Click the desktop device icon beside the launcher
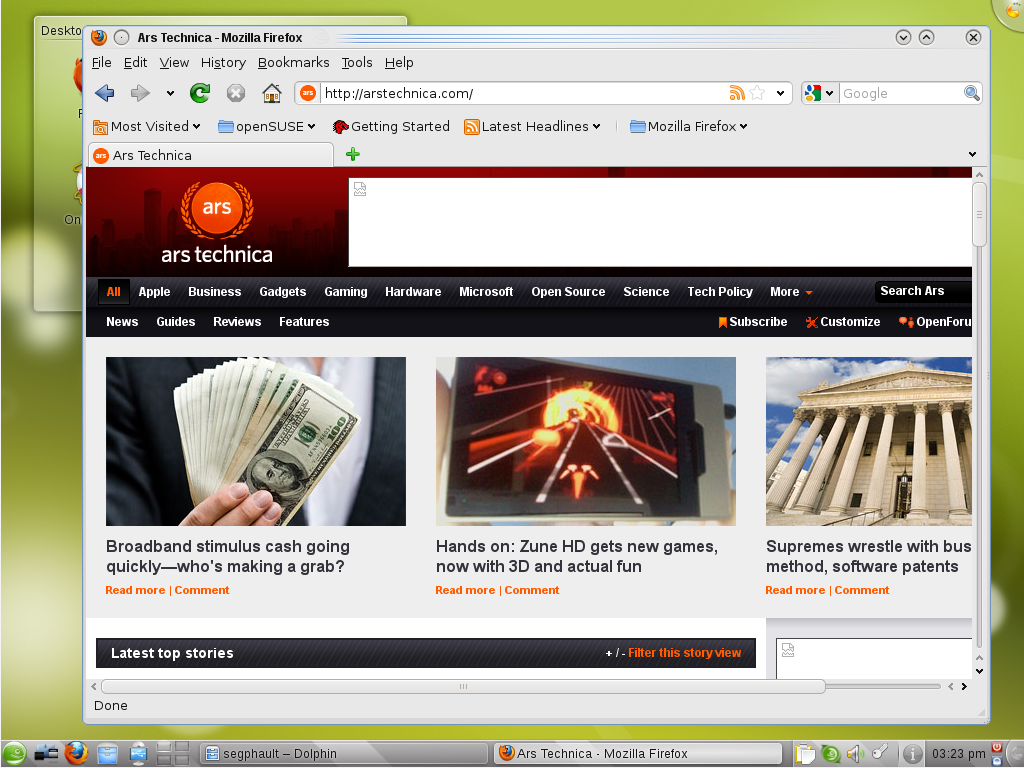Viewport: 1024px width, 768px height. coord(46,754)
